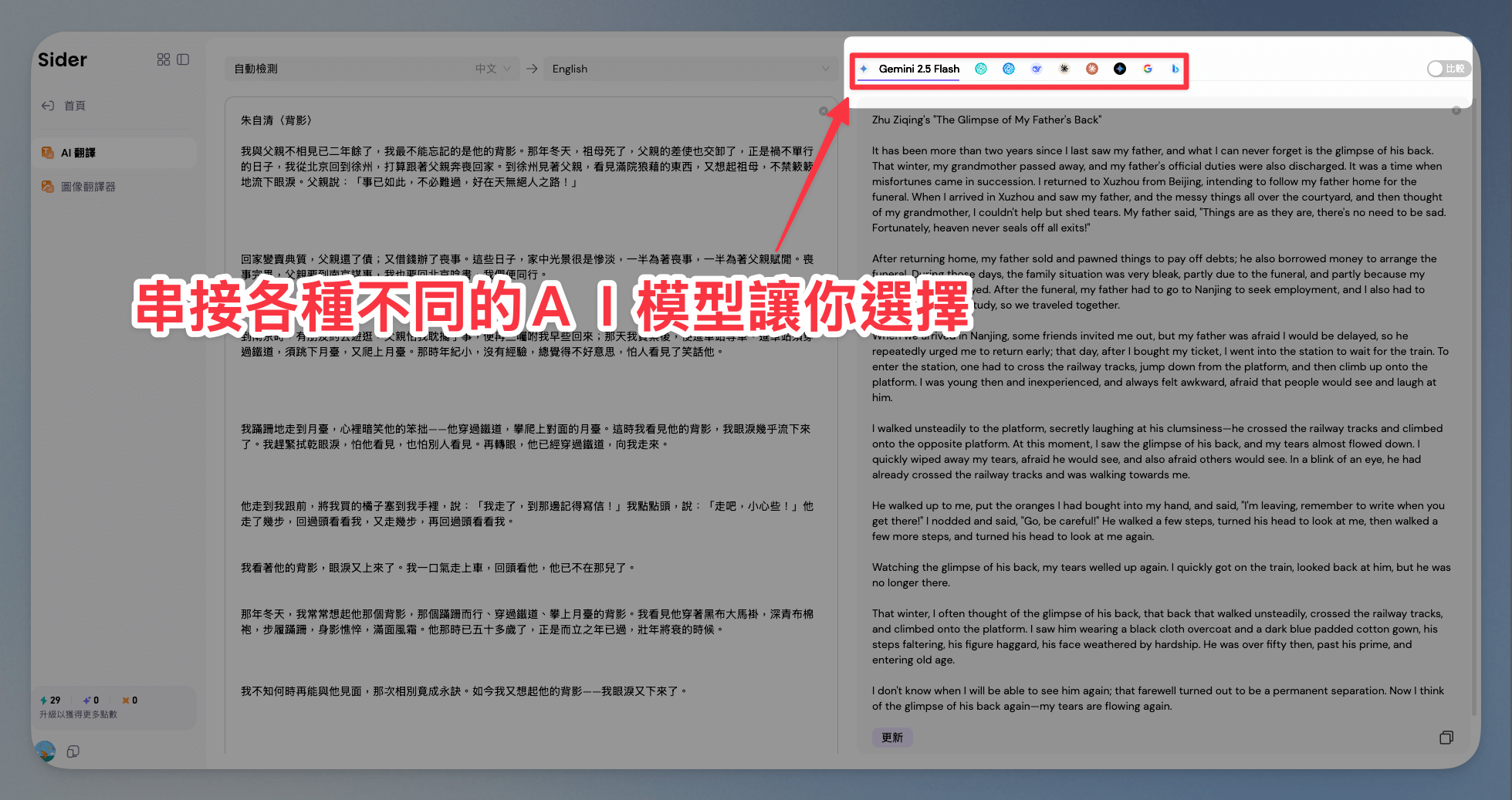Copy translation using the bottom-right copy icon
This screenshot has height=800, width=1512.
1446,738
